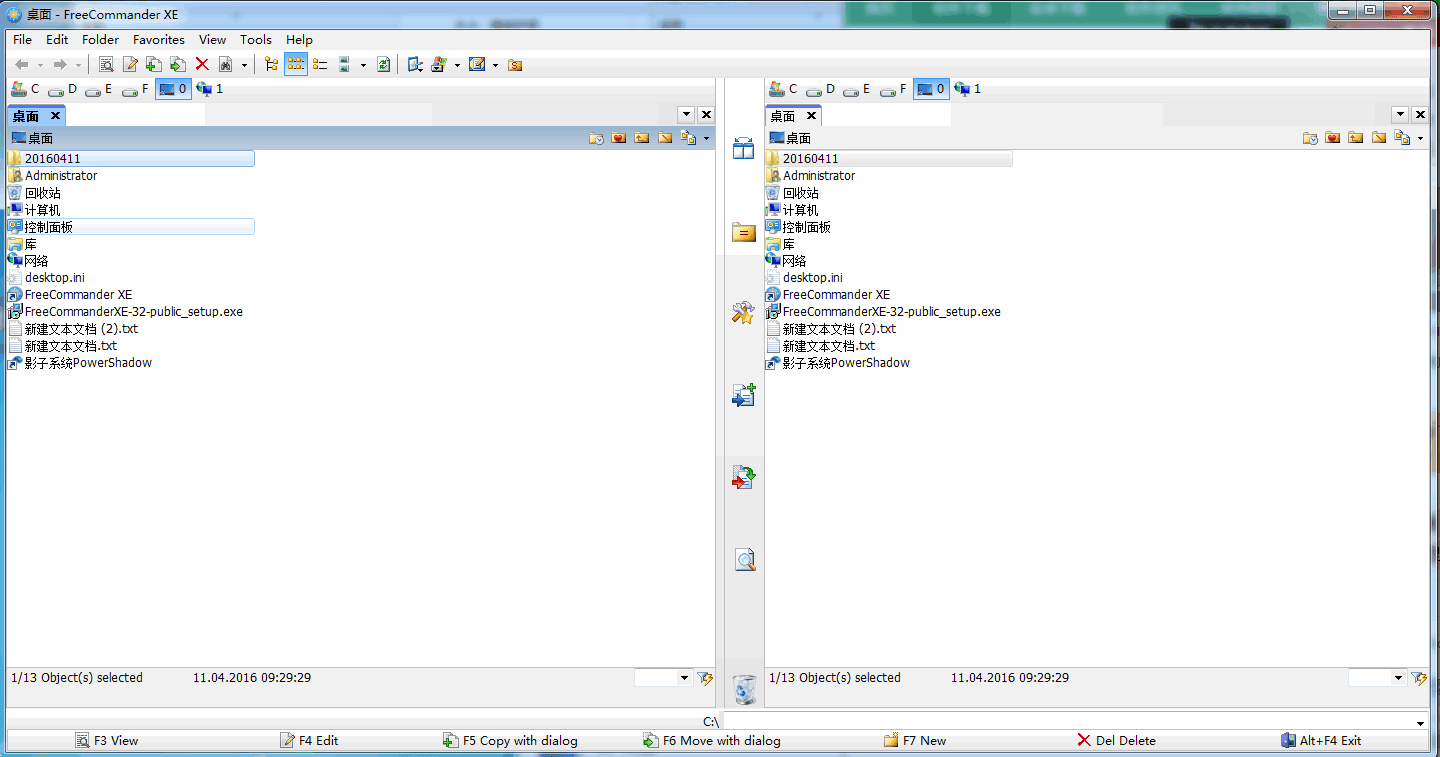Open the dropdown beside the binoculars search icon
This screenshot has width=1440, height=757.
click(x=244, y=65)
